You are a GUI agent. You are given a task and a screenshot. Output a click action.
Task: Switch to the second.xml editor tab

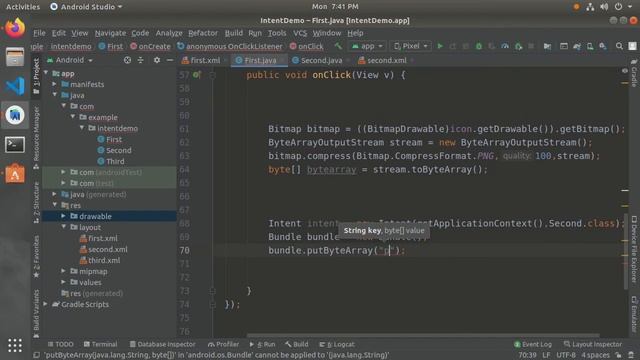pos(386,60)
